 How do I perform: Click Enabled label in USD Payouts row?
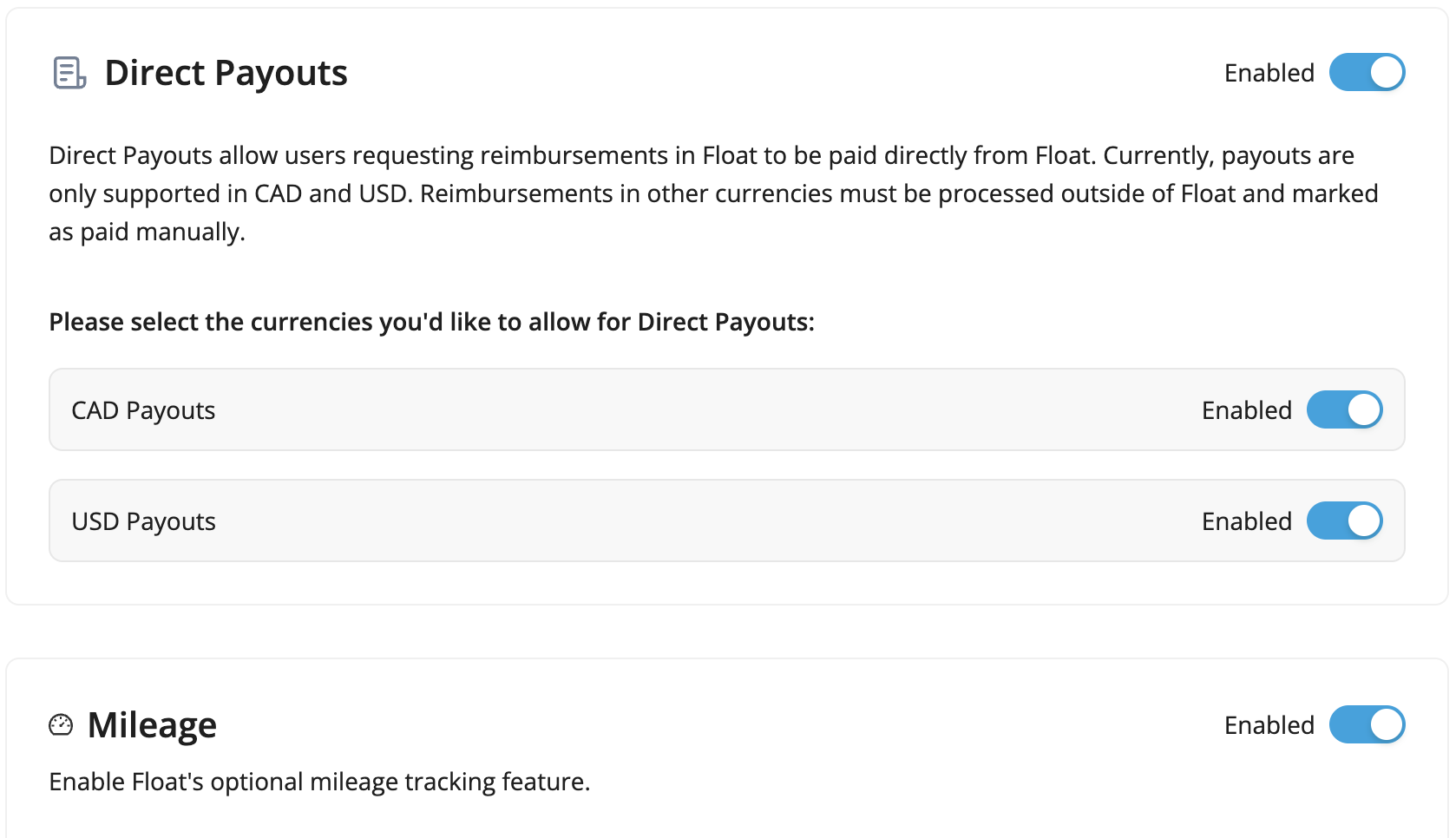point(1246,521)
